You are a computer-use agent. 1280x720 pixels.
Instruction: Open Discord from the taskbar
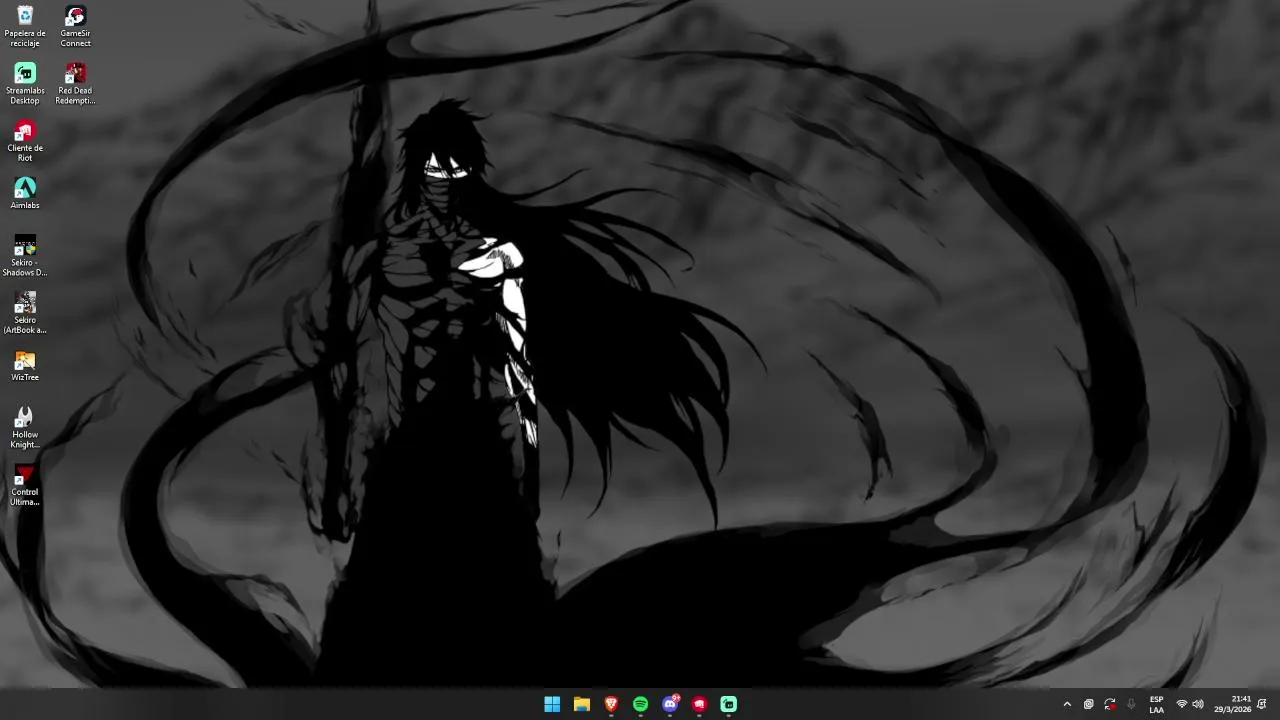click(x=670, y=704)
